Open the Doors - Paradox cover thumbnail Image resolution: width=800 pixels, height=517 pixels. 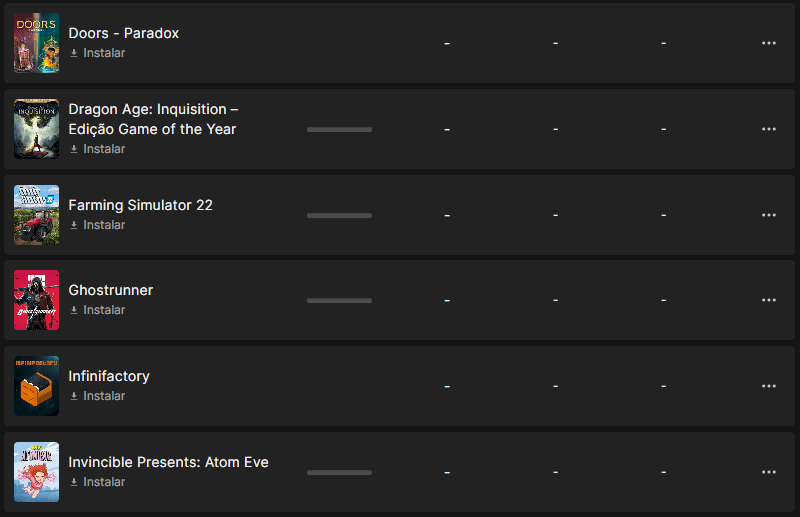(36, 43)
